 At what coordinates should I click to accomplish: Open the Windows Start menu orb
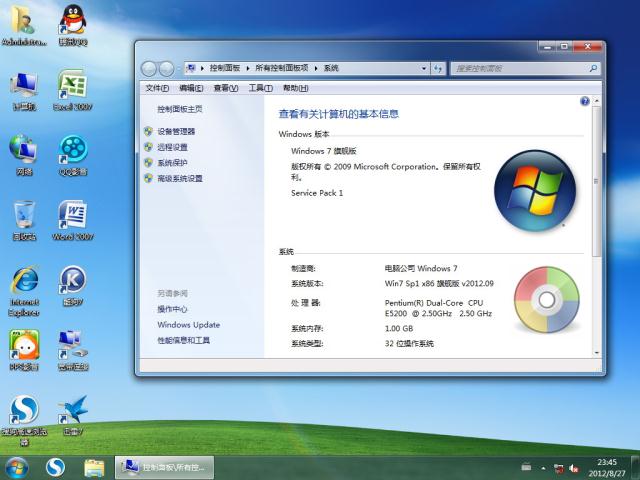(16, 468)
